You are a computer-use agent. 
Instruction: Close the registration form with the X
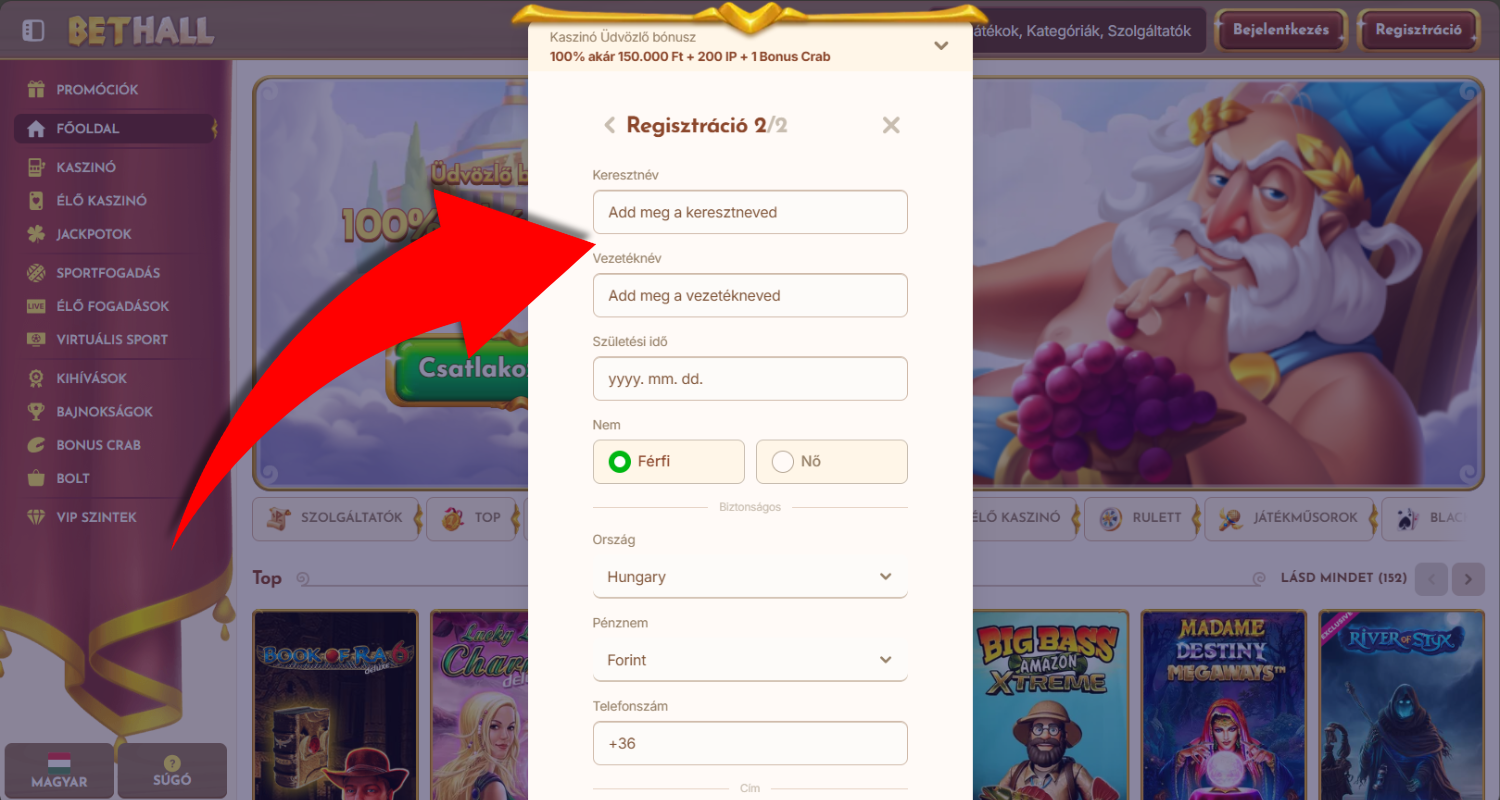point(891,125)
